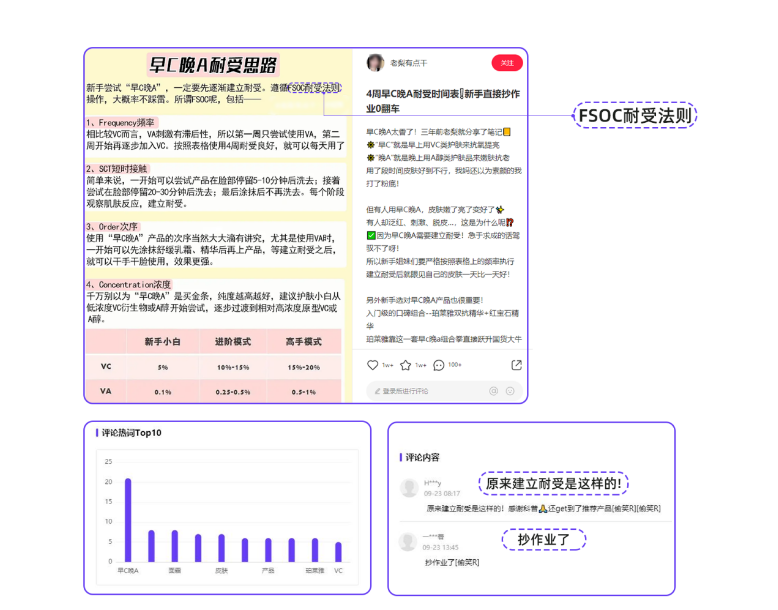Click the heart like icon on post

click(373, 365)
